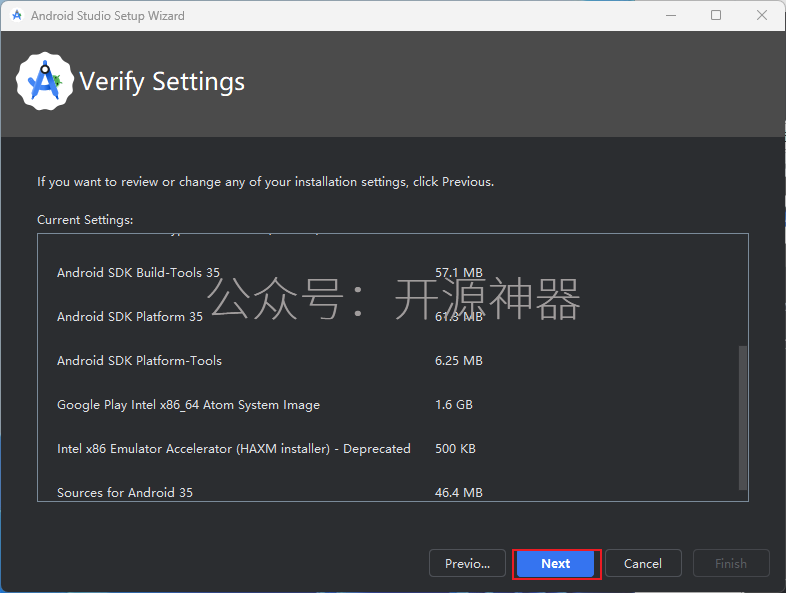Go back with the Previous button
The image size is (786, 593).
(x=467, y=563)
